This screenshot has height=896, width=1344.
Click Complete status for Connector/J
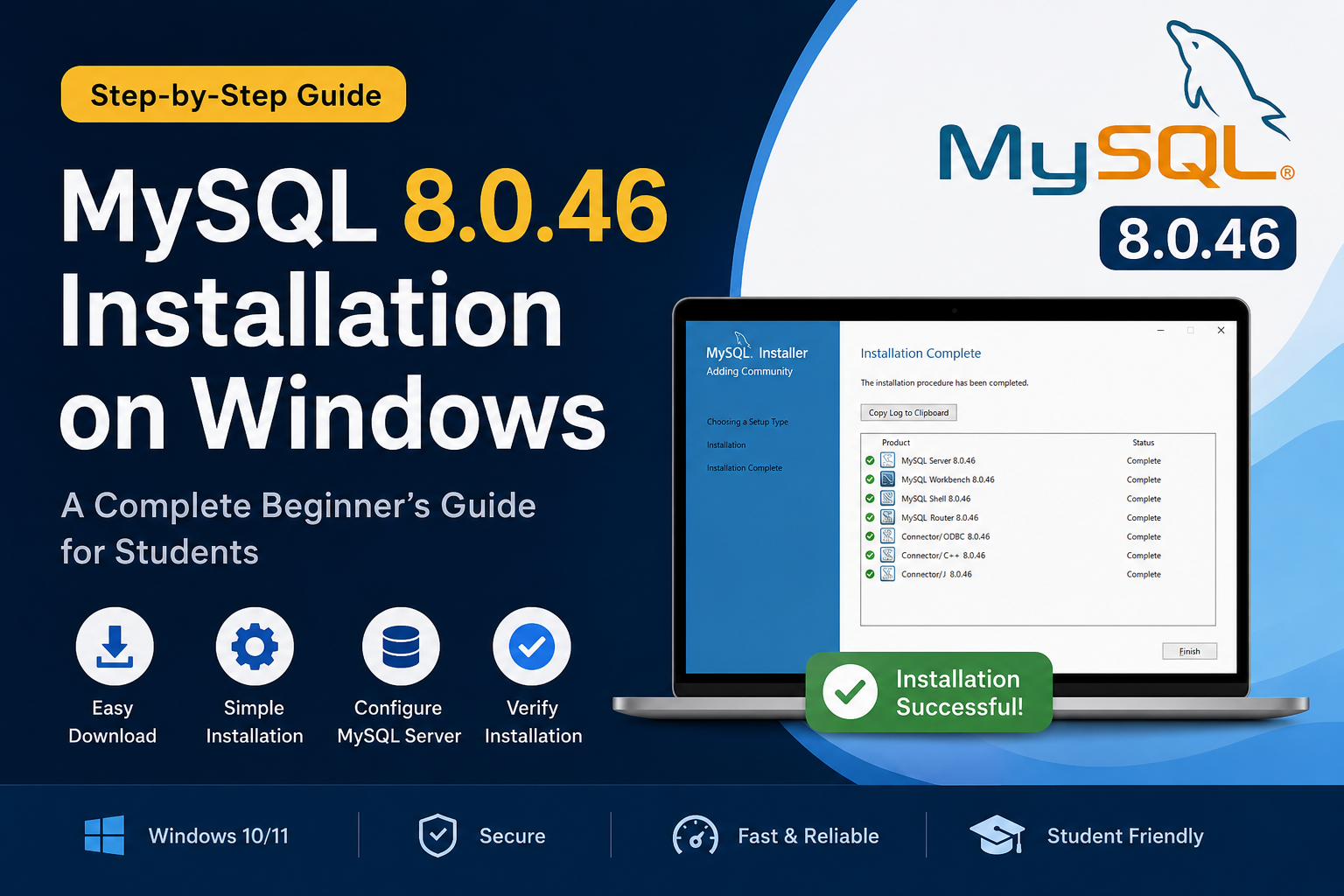tap(1144, 575)
